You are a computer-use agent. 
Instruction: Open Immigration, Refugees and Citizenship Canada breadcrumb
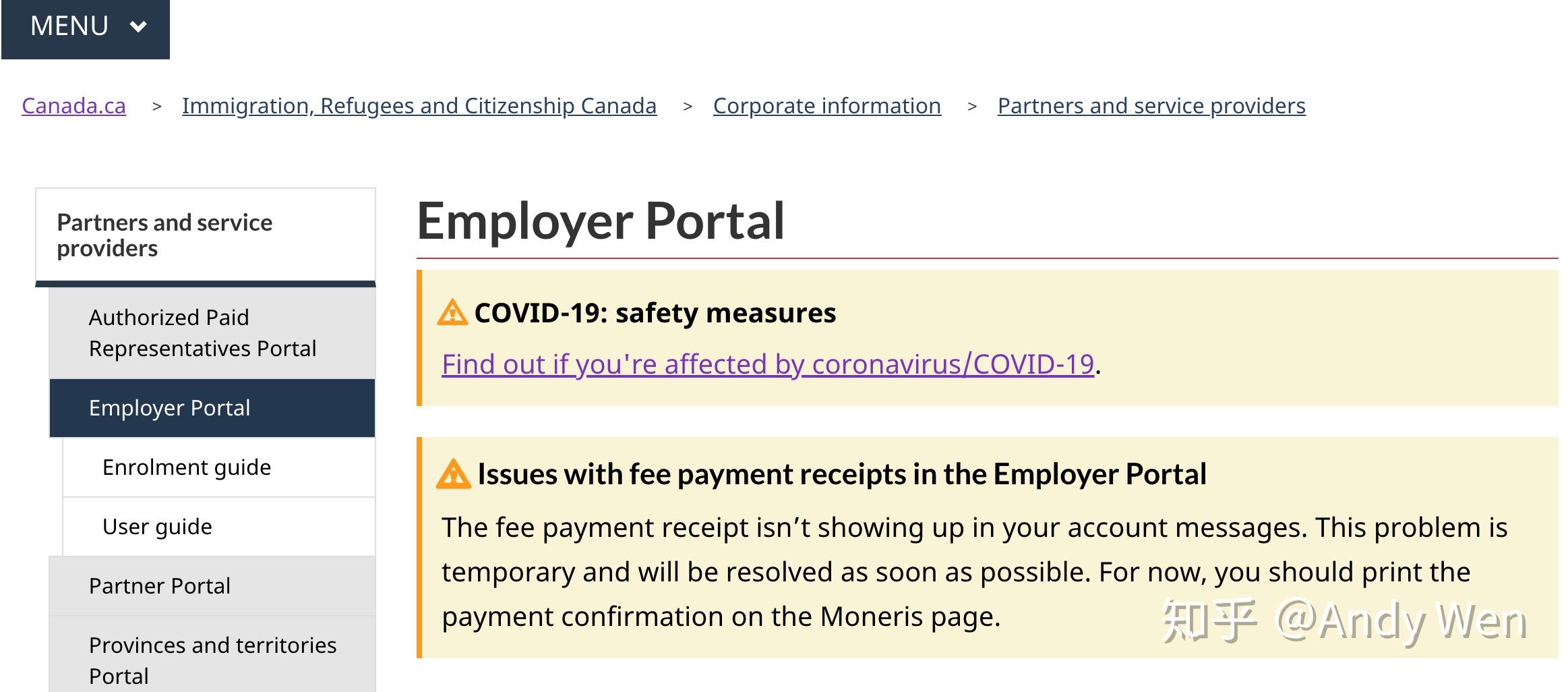pyautogui.click(x=419, y=106)
